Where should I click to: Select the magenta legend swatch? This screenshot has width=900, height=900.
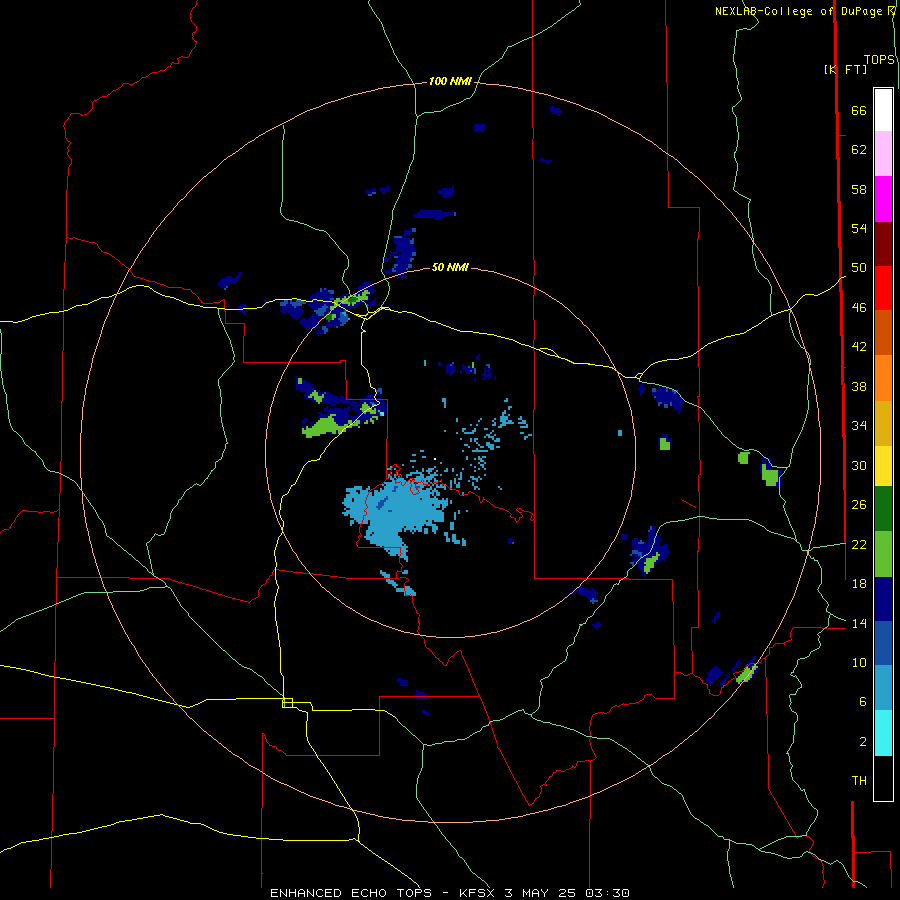[883, 199]
